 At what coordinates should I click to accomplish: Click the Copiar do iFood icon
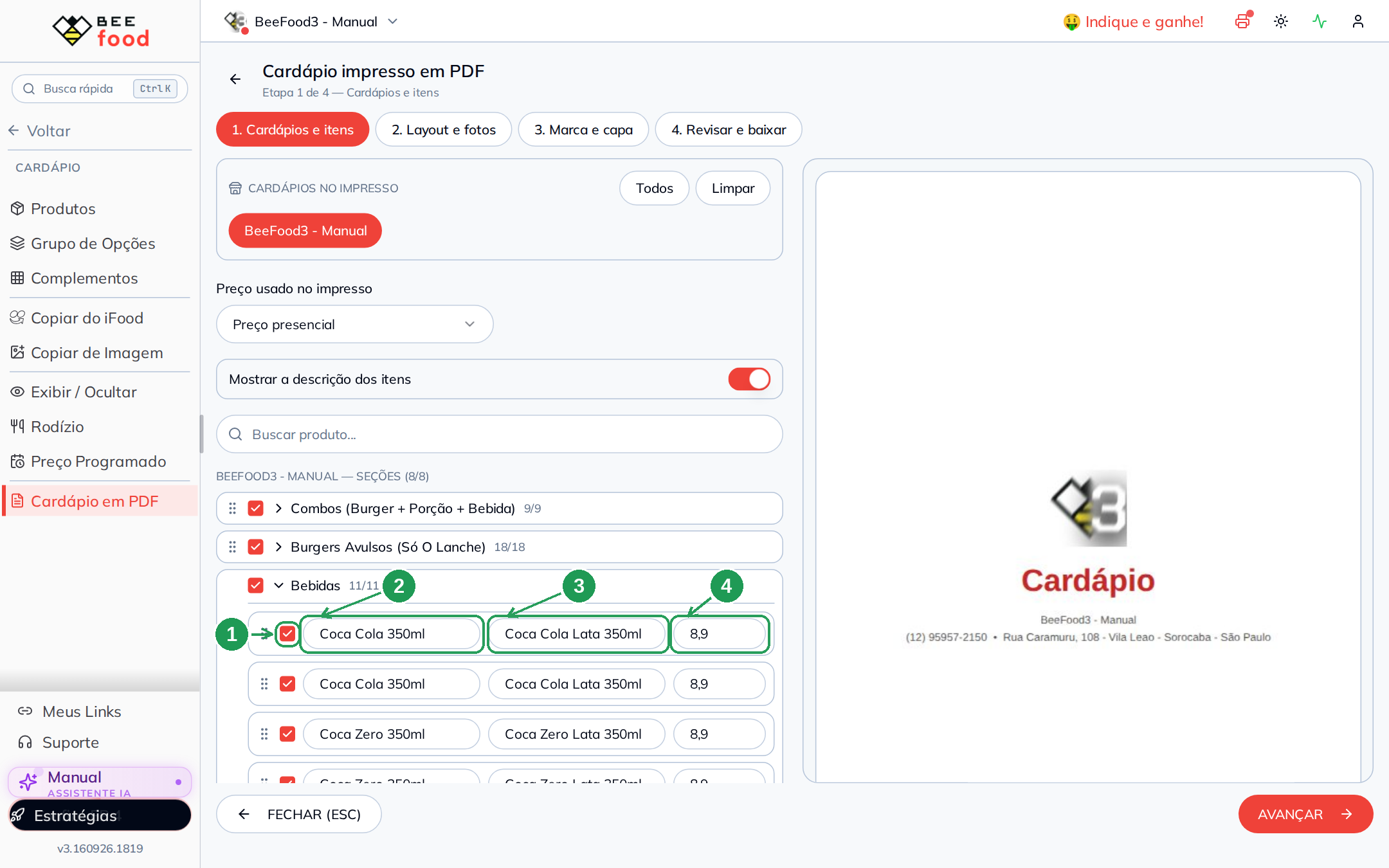click(x=17, y=318)
